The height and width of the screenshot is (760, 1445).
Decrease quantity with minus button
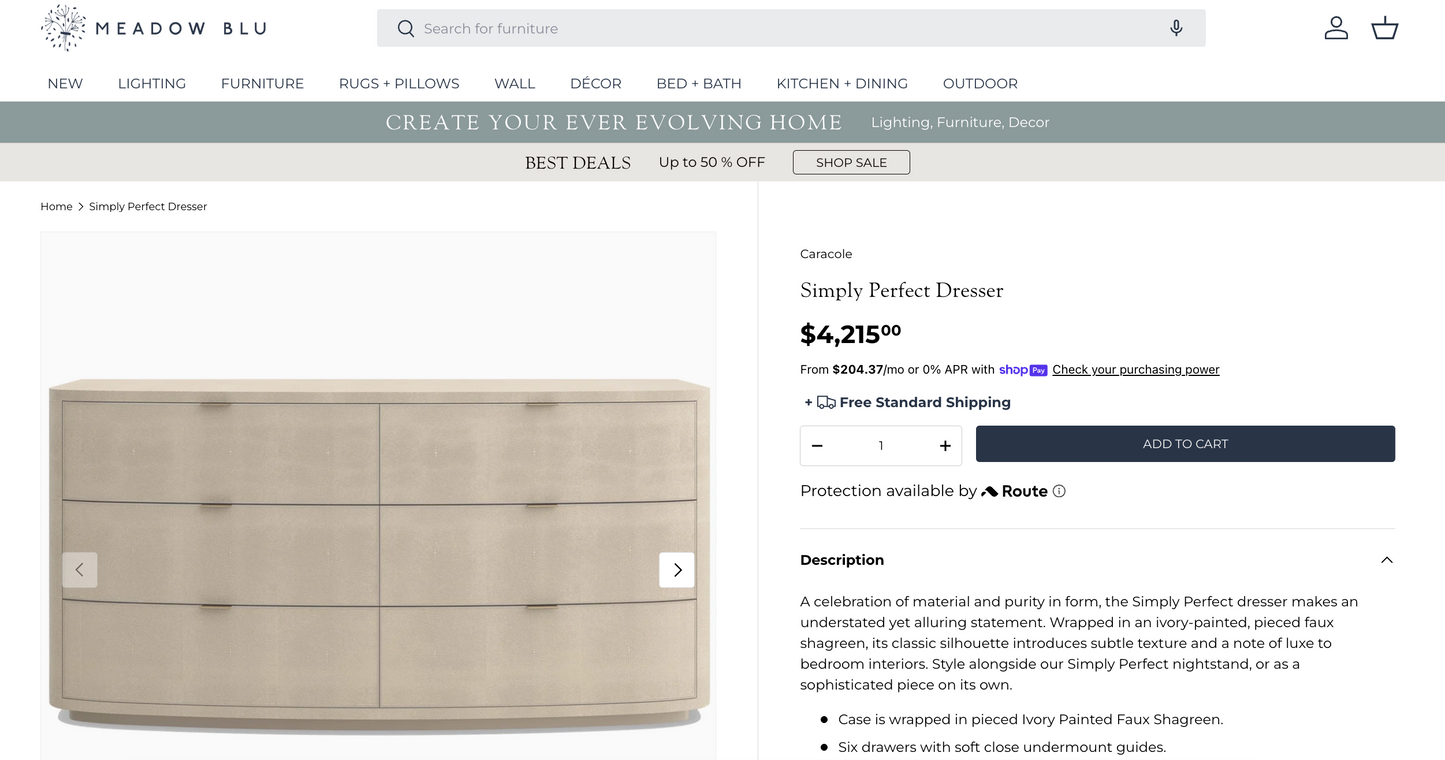pos(817,446)
